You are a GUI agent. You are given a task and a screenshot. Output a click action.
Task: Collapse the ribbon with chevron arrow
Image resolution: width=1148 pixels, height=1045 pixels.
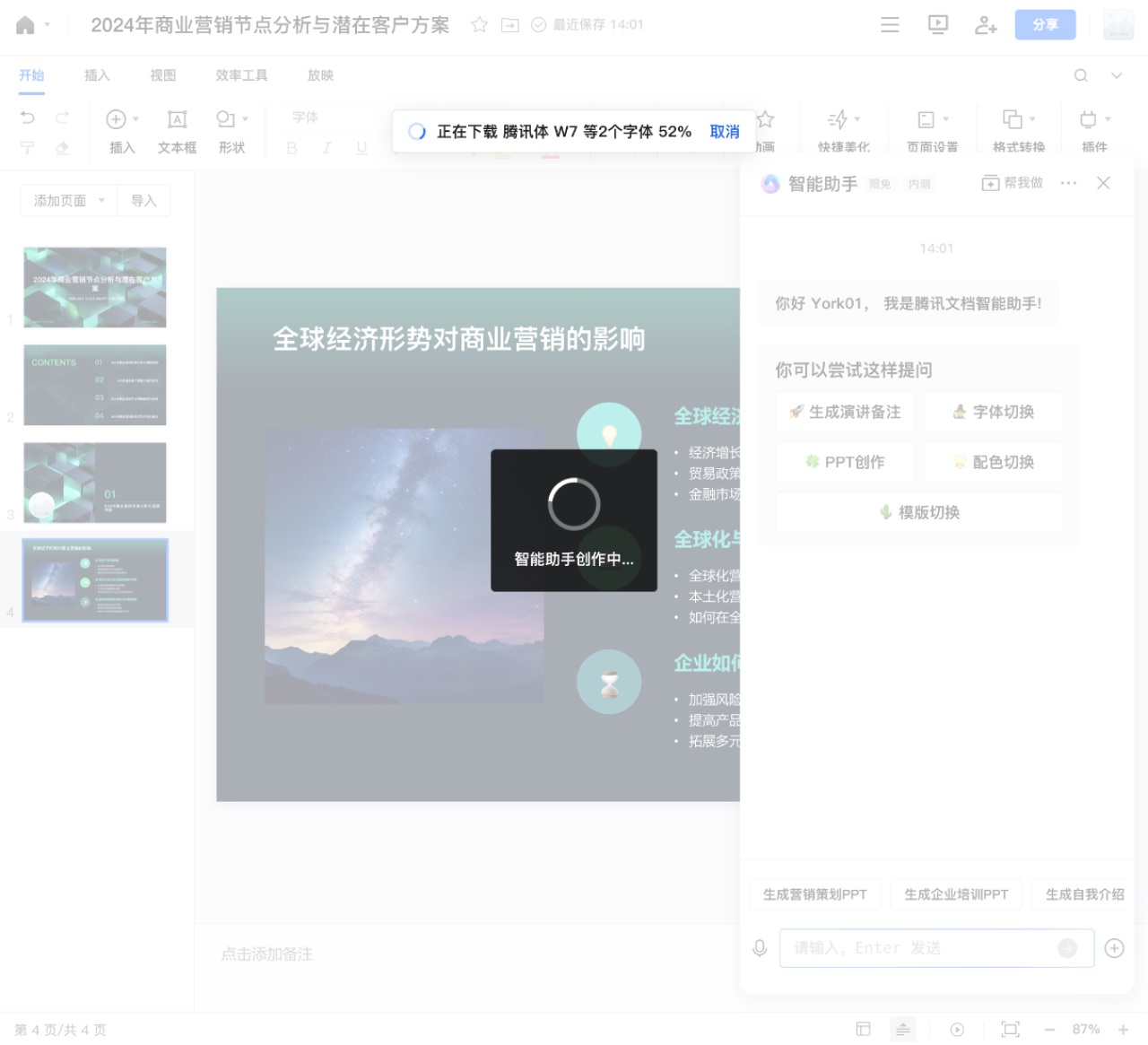(x=1117, y=75)
